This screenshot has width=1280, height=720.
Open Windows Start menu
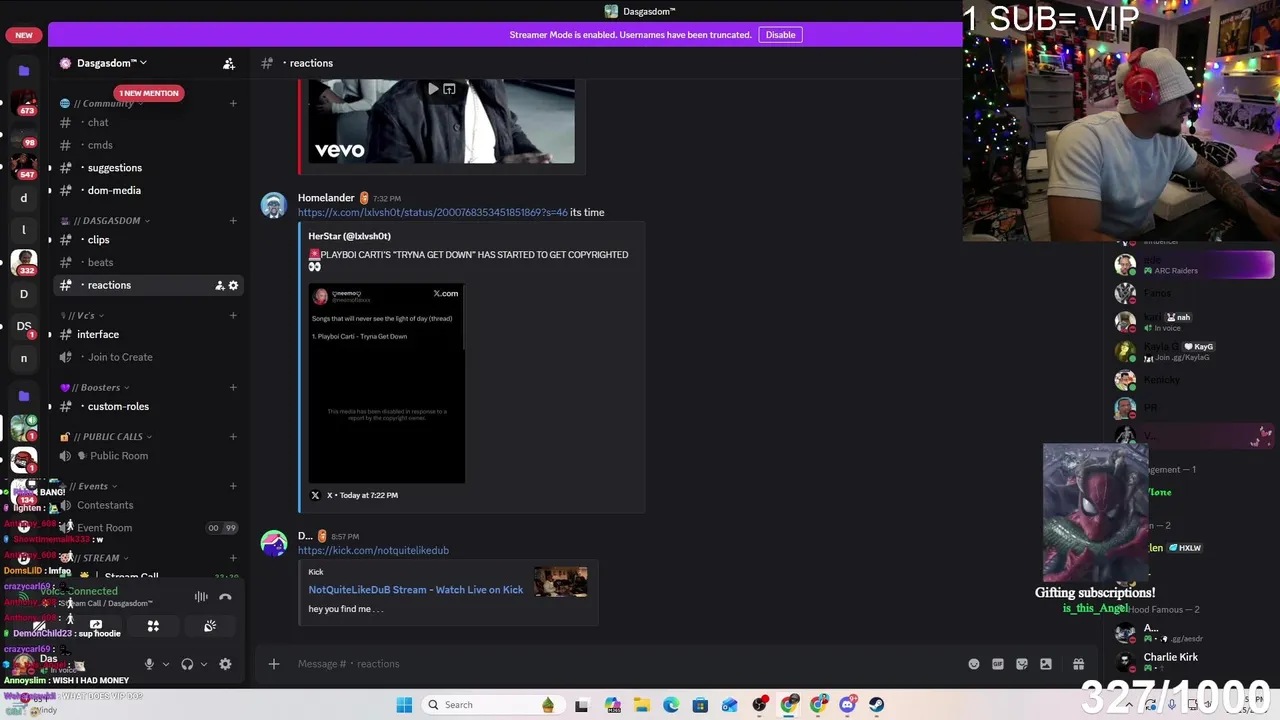[404, 705]
